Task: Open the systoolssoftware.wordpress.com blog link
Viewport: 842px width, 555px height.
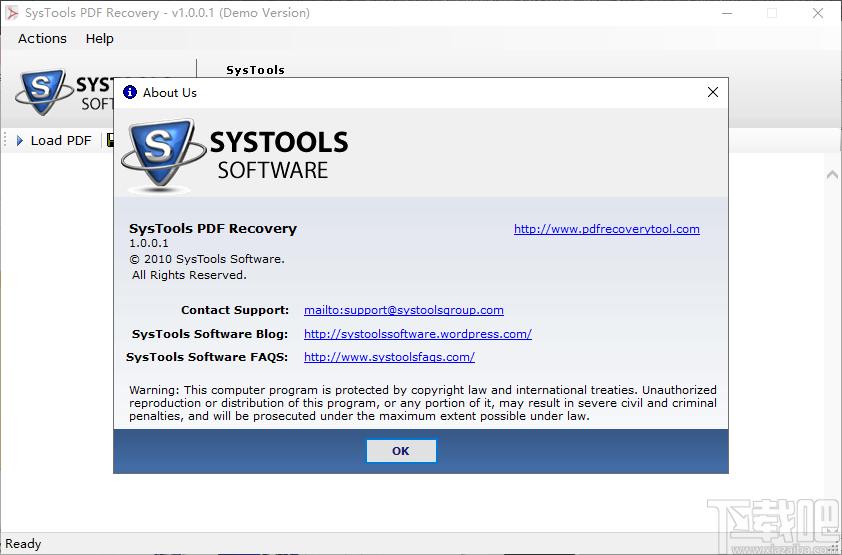Action: click(418, 334)
